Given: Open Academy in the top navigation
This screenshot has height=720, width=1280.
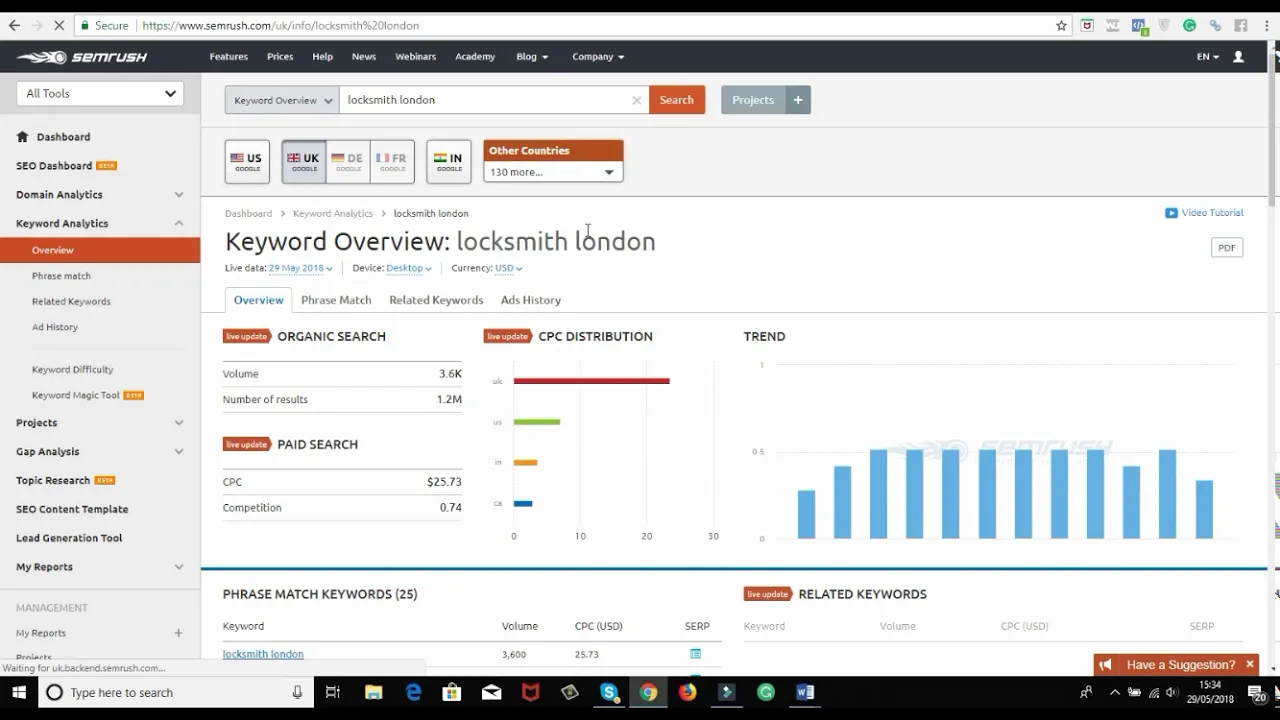Looking at the screenshot, I should click(475, 57).
